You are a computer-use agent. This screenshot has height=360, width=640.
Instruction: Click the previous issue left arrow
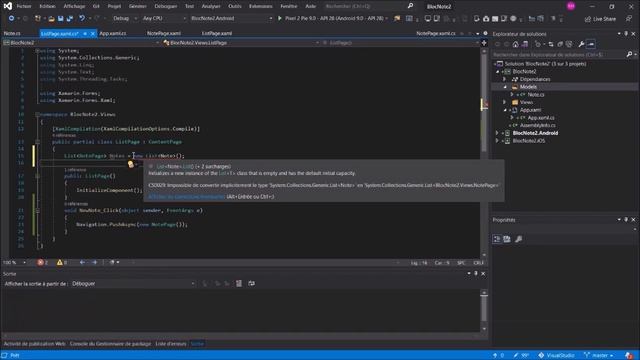82,262
